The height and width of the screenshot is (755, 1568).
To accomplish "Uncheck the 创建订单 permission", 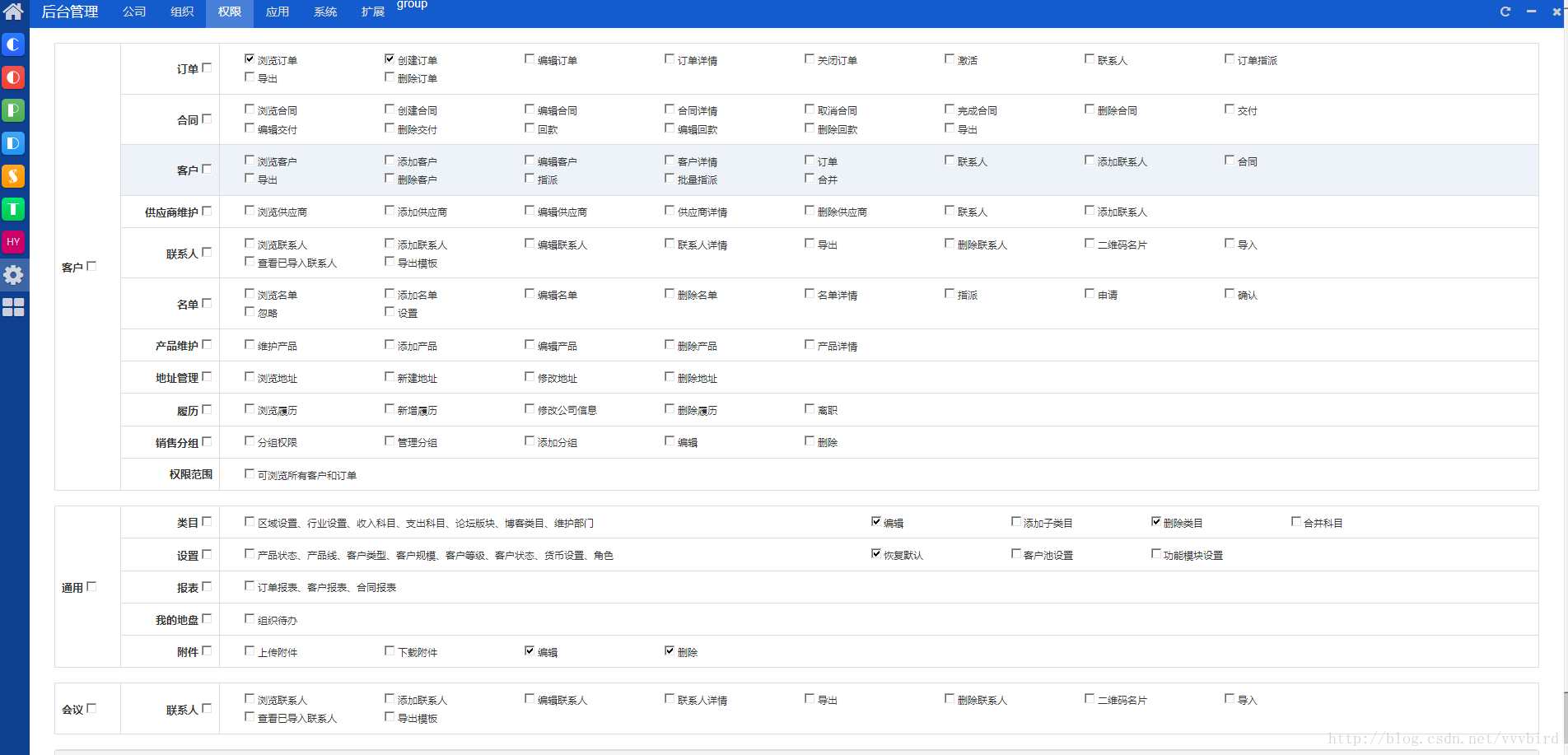I will point(390,59).
